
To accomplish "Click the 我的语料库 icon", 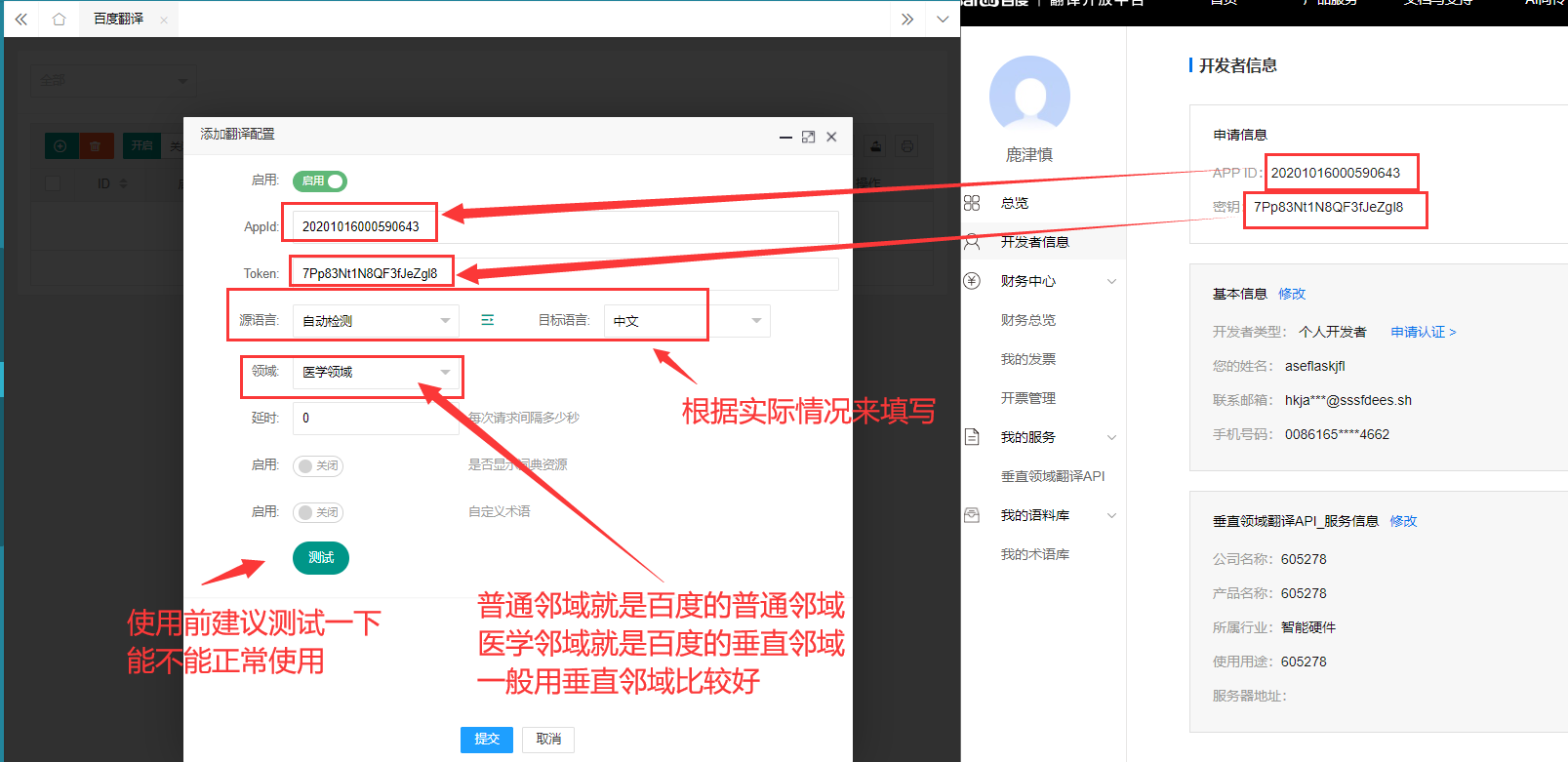I will 972,515.
